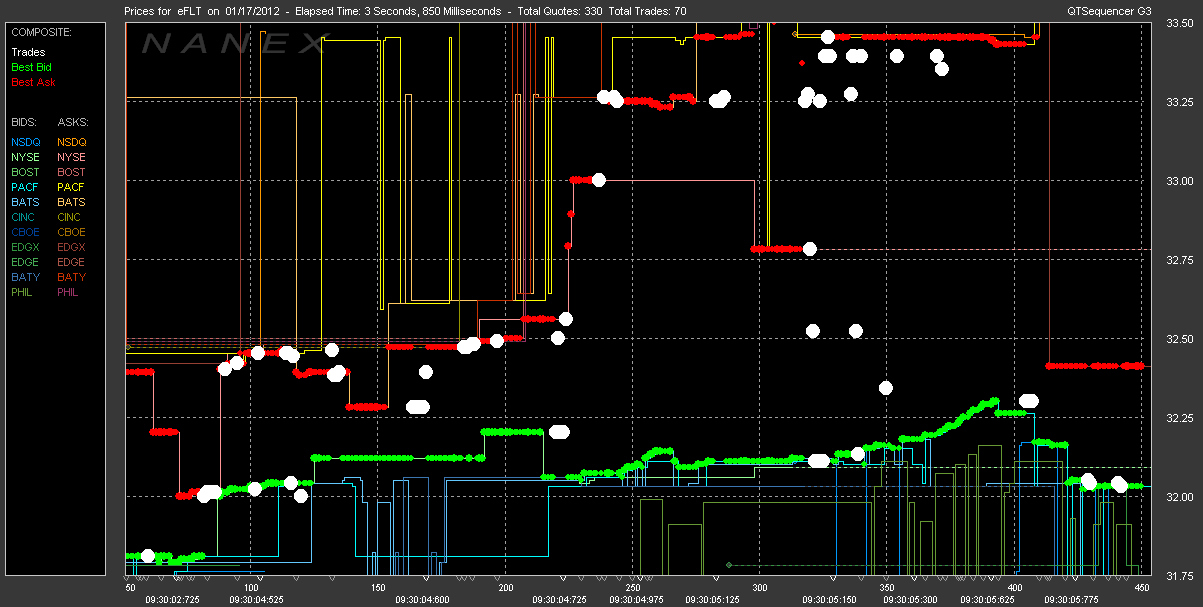Click CINC in the BIDS column

tap(25, 217)
